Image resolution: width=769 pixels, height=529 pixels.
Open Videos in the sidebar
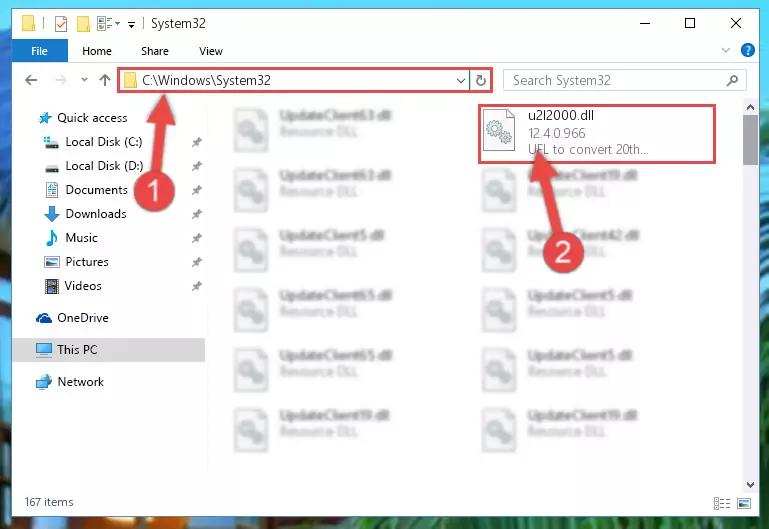pyautogui.click(x=83, y=286)
